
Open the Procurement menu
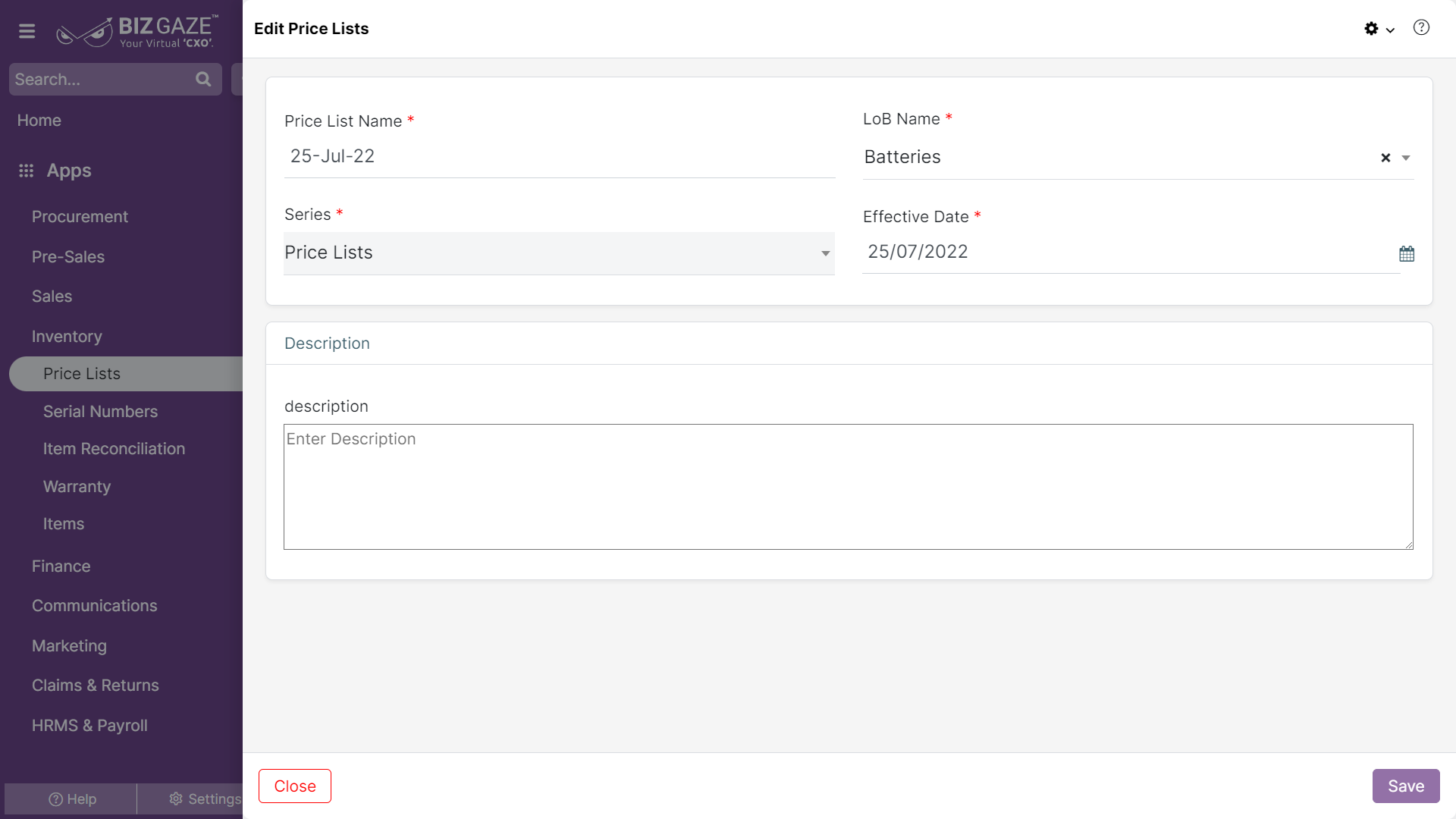80,217
